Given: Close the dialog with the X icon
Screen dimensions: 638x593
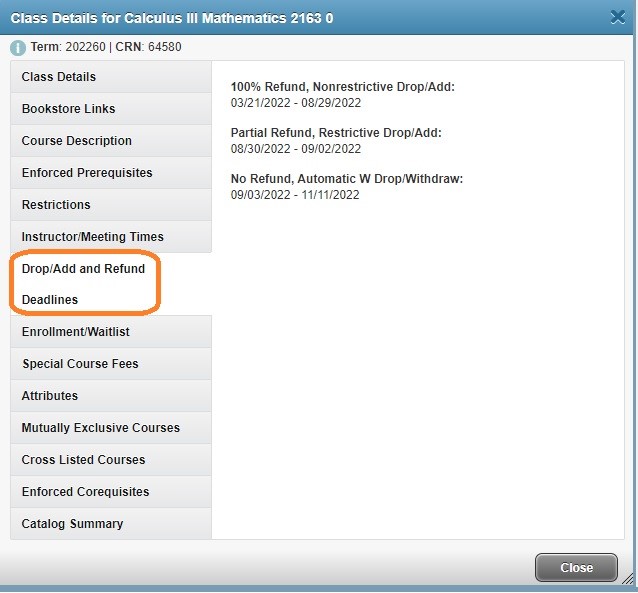Looking at the screenshot, I should click(x=618, y=16).
